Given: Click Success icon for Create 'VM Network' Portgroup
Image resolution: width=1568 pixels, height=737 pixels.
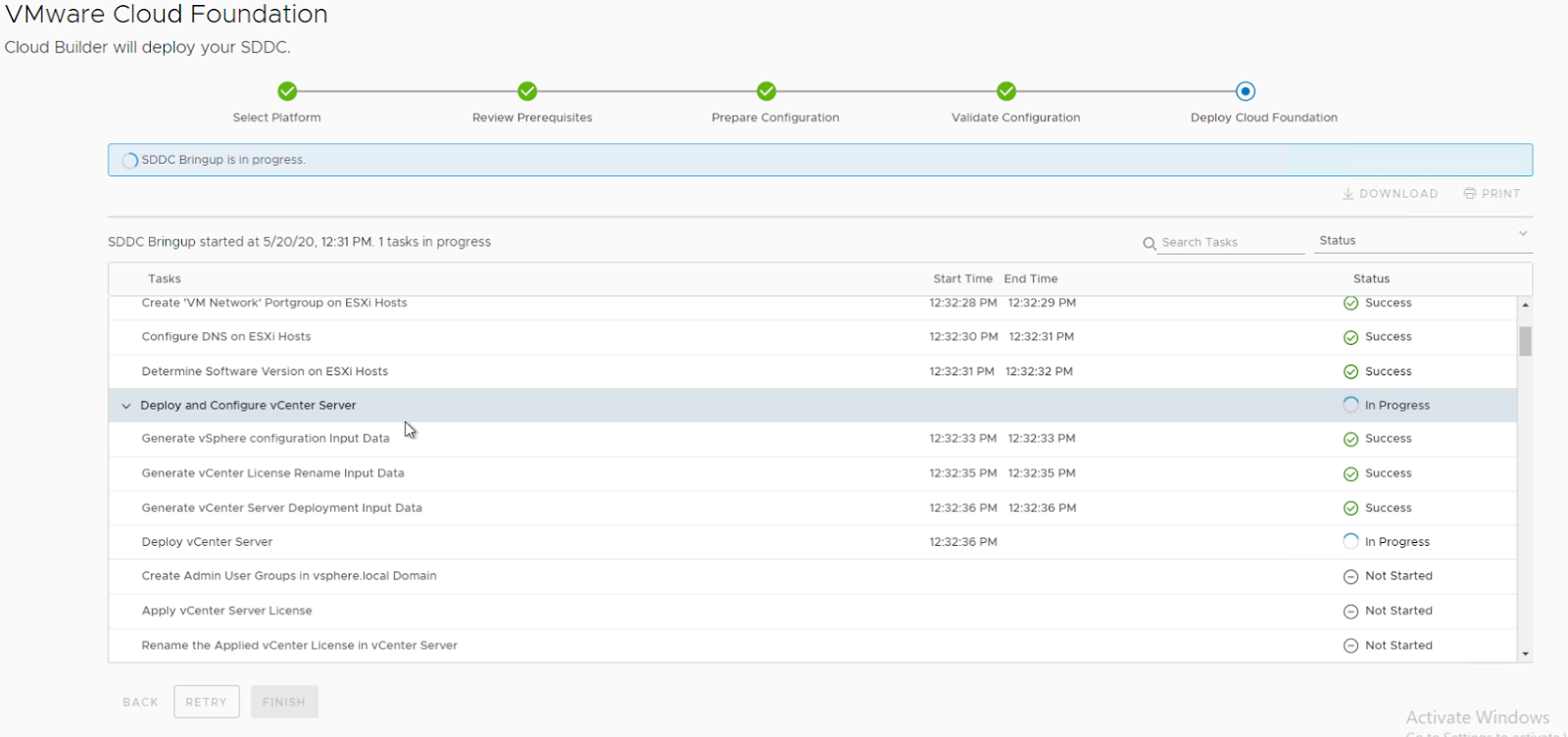Looking at the screenshot, I should point(1350,303).
